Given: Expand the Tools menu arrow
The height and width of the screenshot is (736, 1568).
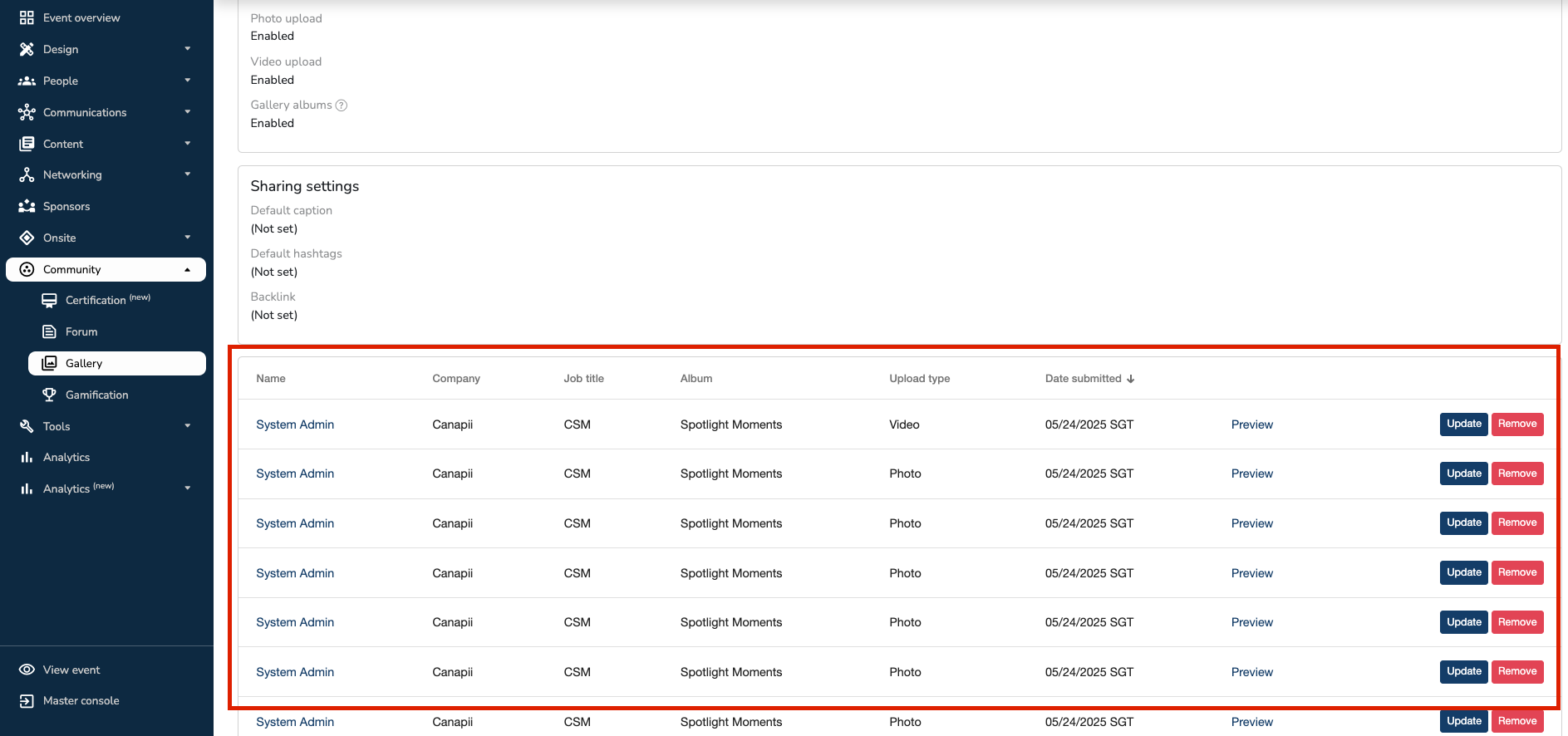Looking at the screenshot, I should (188, 426).
